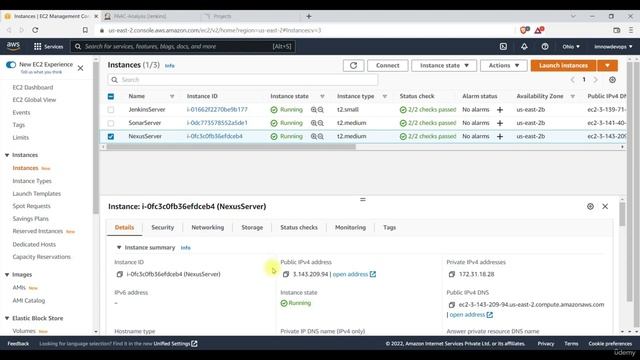Collapse the Instances sidebar section
The height and width of the screenshot is (360, 640).
point(7,155)
